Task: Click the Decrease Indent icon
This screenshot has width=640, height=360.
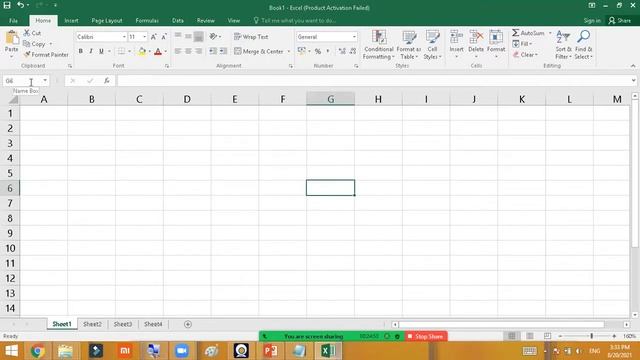Action: click(x=213, y=51)
